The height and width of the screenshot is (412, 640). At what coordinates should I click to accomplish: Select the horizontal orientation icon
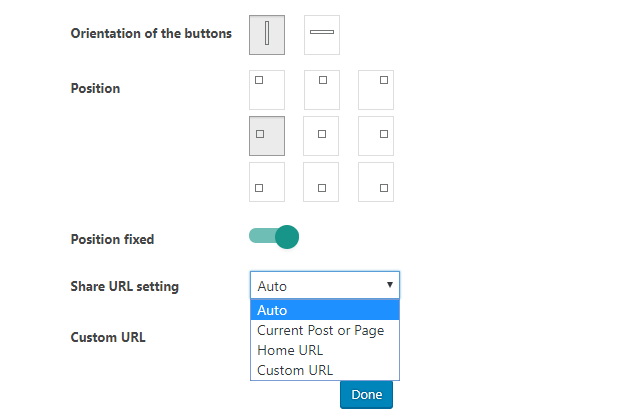[x=322, y=35]
